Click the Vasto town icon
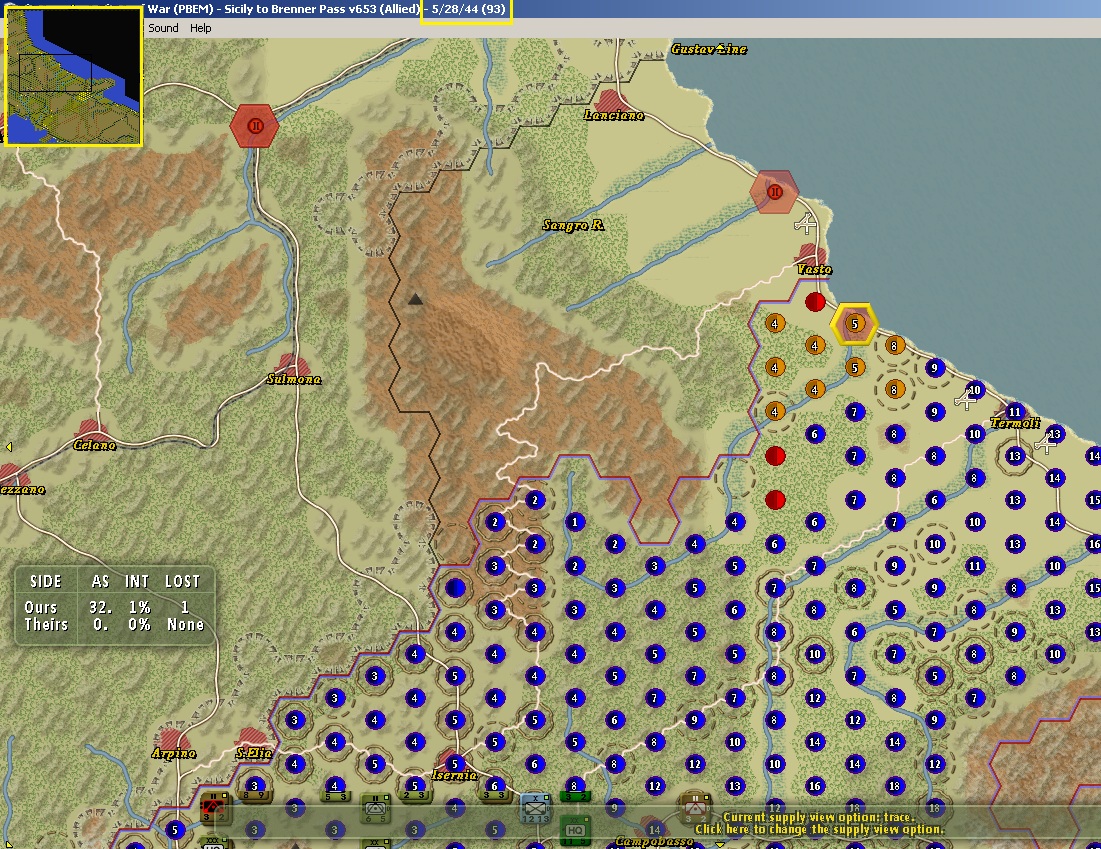The width and height of the screenshot is (1101, 849). 811,254
